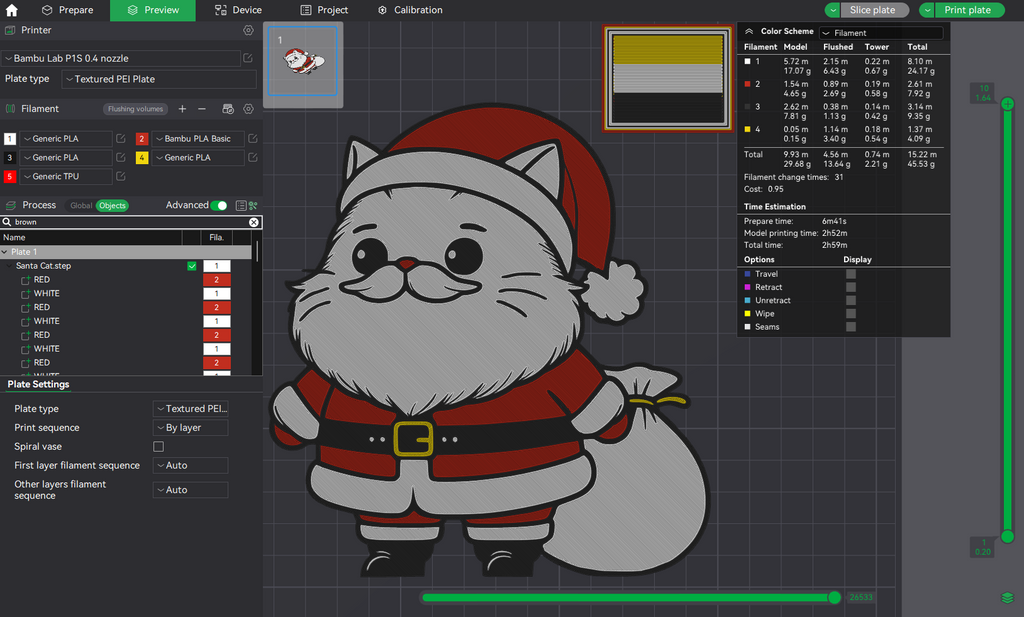Click the Print plate button
Viewport: 1024px width, 617px height.
tap(967, 10)
